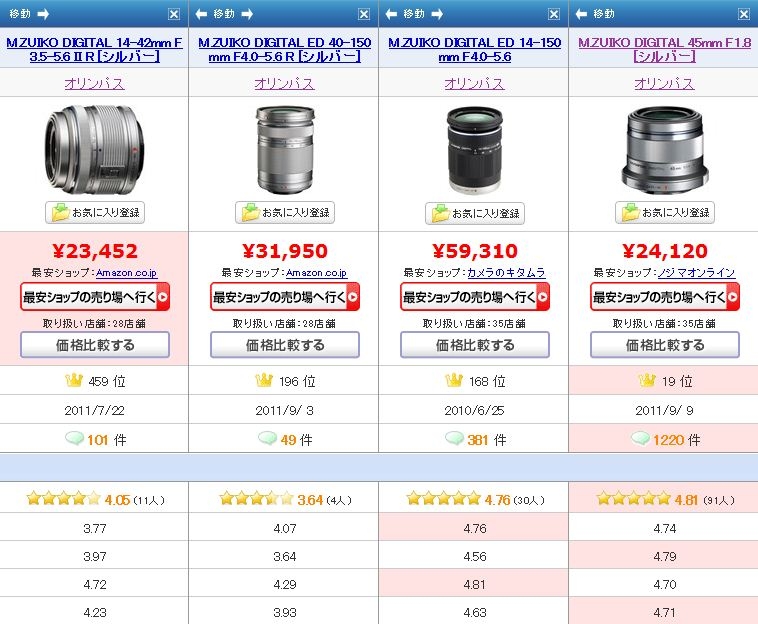Select the release date 2010/6/25
This screenshot has height=624, width=758.
click(474, 410)
